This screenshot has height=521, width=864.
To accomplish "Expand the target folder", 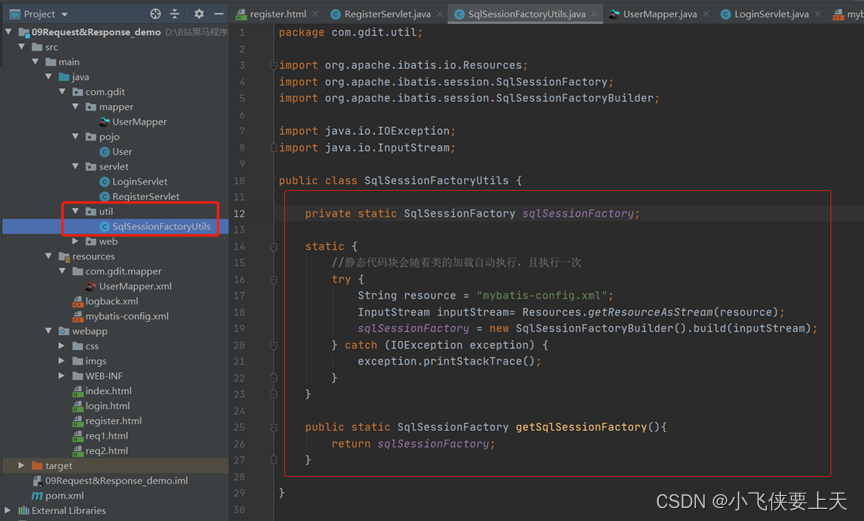I will (x=22, y=466).
